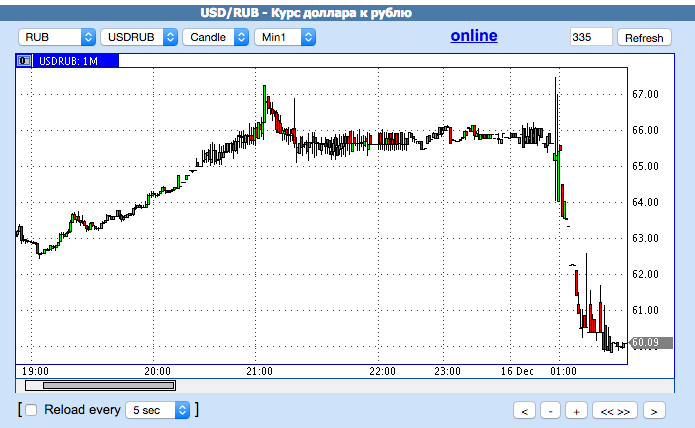Click the 'online' hyperlink
Image resolution: width=695 pixels, height=428 pixels.
click(474, 35)
